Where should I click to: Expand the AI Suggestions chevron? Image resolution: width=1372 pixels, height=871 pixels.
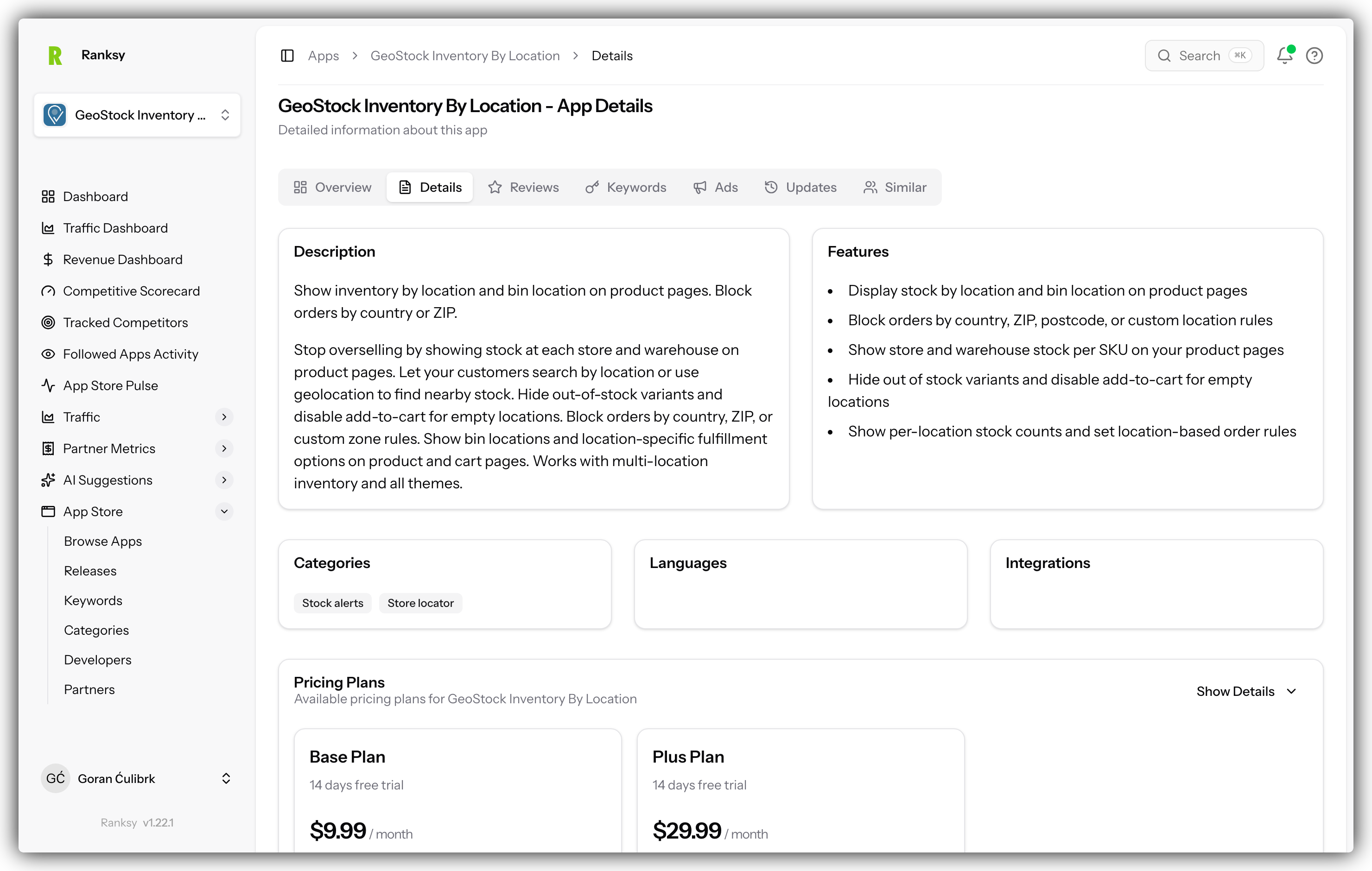(x=224, y=480)
